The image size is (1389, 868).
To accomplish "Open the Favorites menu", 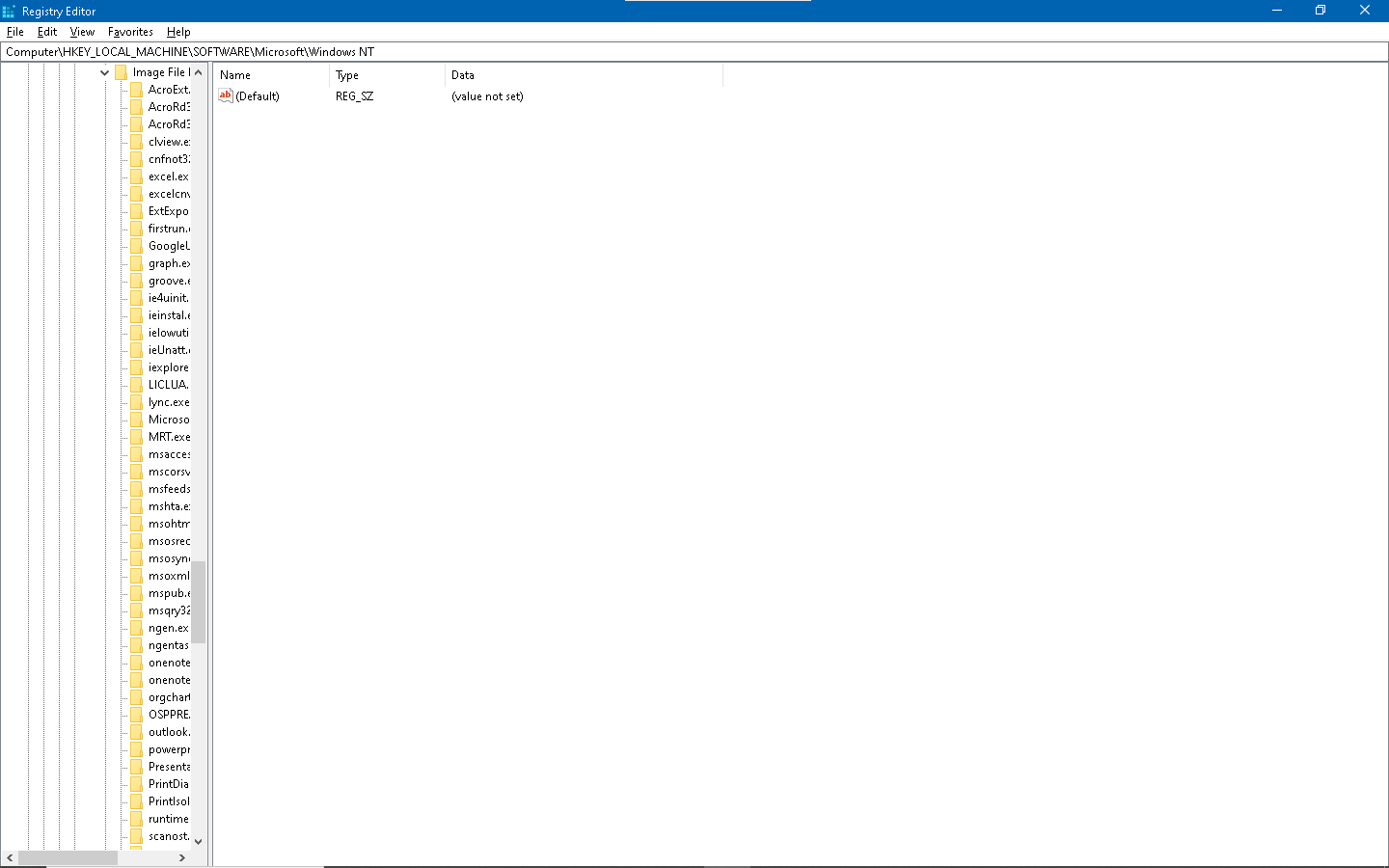I will click(130, 32).
